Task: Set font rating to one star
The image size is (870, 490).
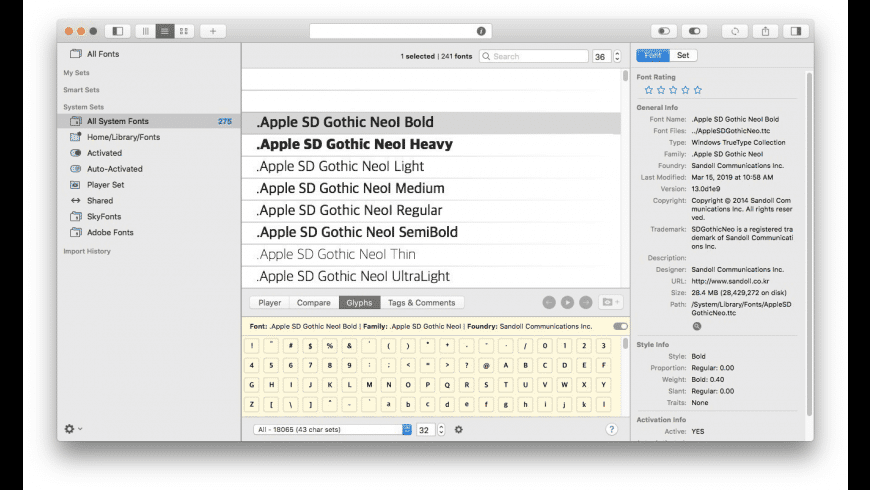Action: (x=649, y=90)
